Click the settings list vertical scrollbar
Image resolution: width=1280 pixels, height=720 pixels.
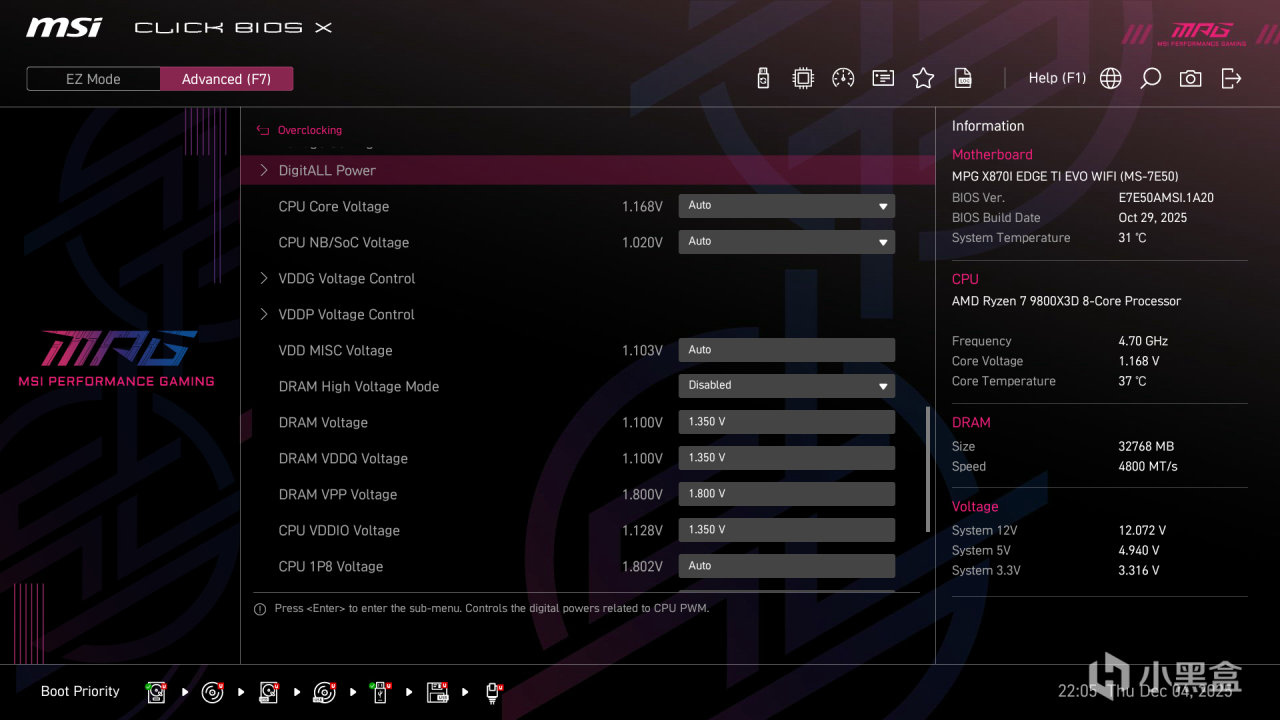tap(929, 469)
